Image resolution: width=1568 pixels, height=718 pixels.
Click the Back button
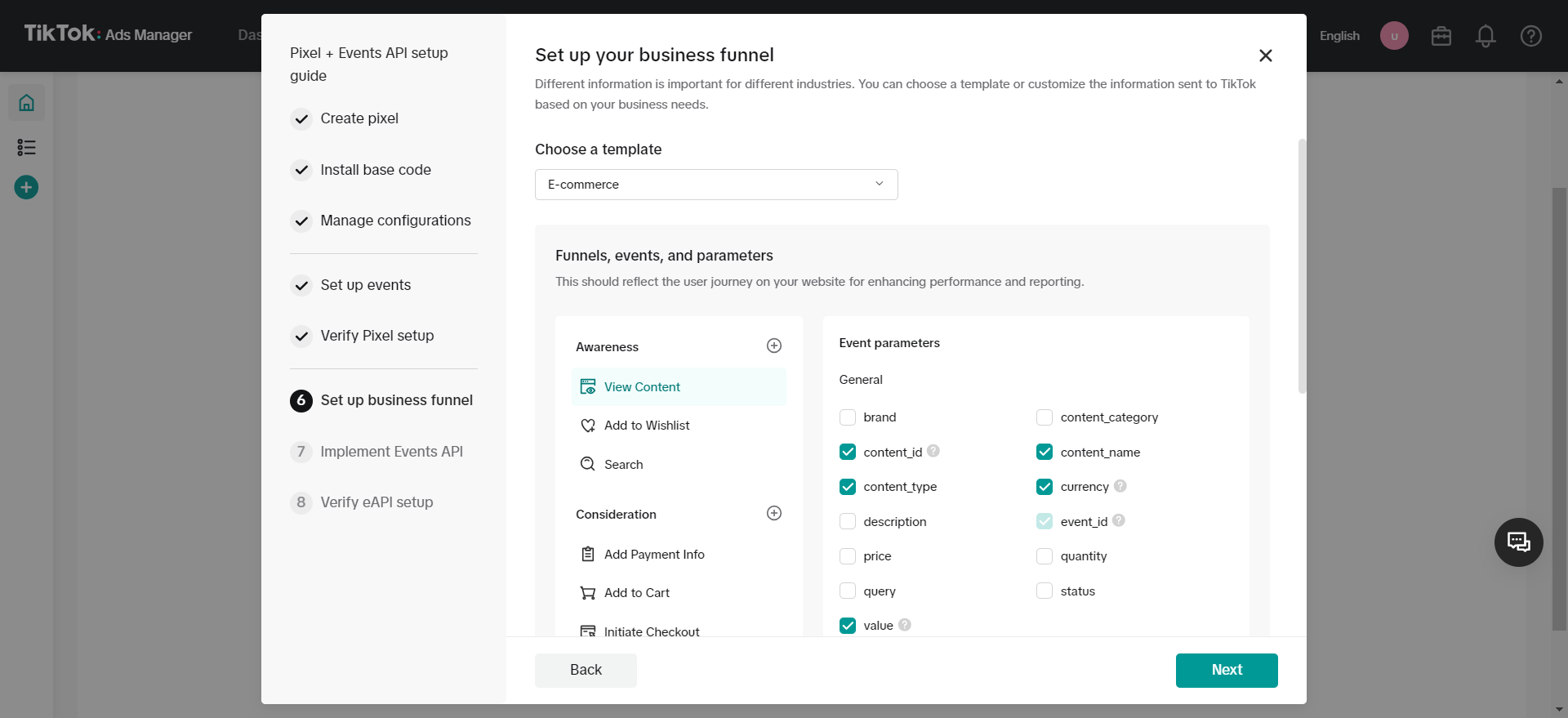click(x=586, y=670)
